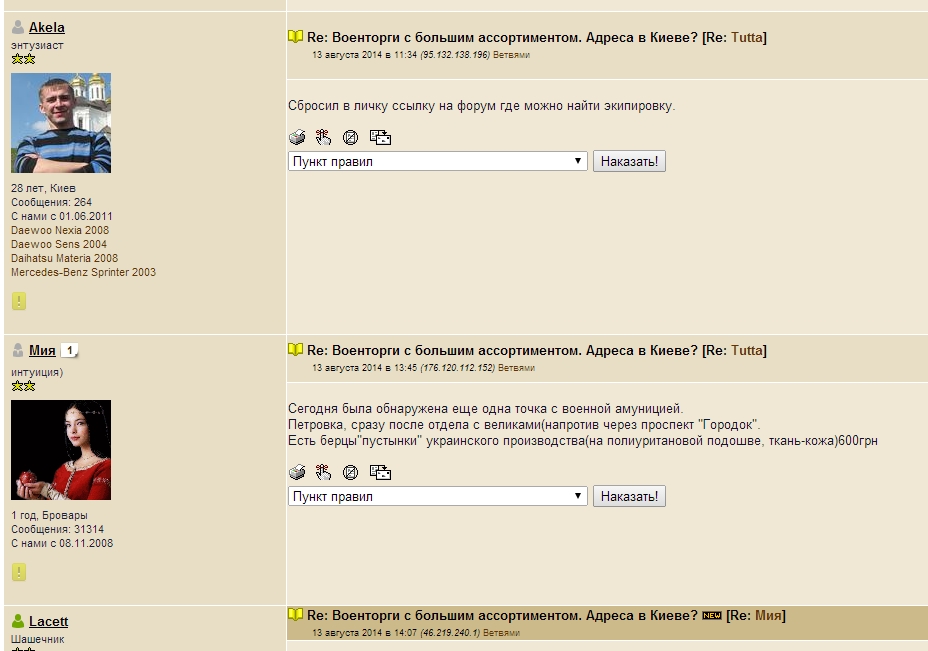Image resolution: width=928 pixels, height=651 pixels.
Task: Open Akela's user profile link
Action: (47, 28)
